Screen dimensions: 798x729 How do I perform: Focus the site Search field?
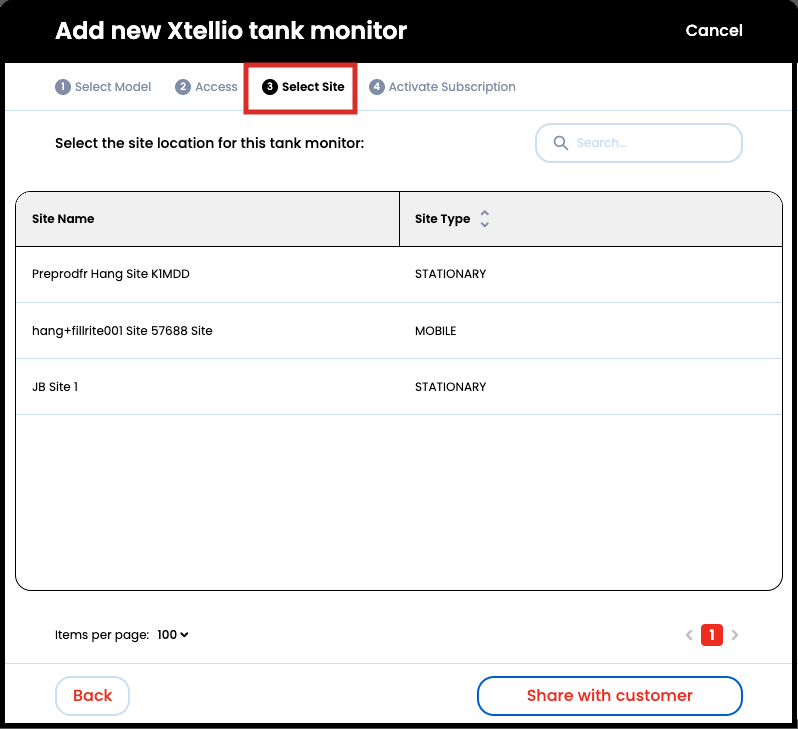pyautogui.click(x=650, y=143)
